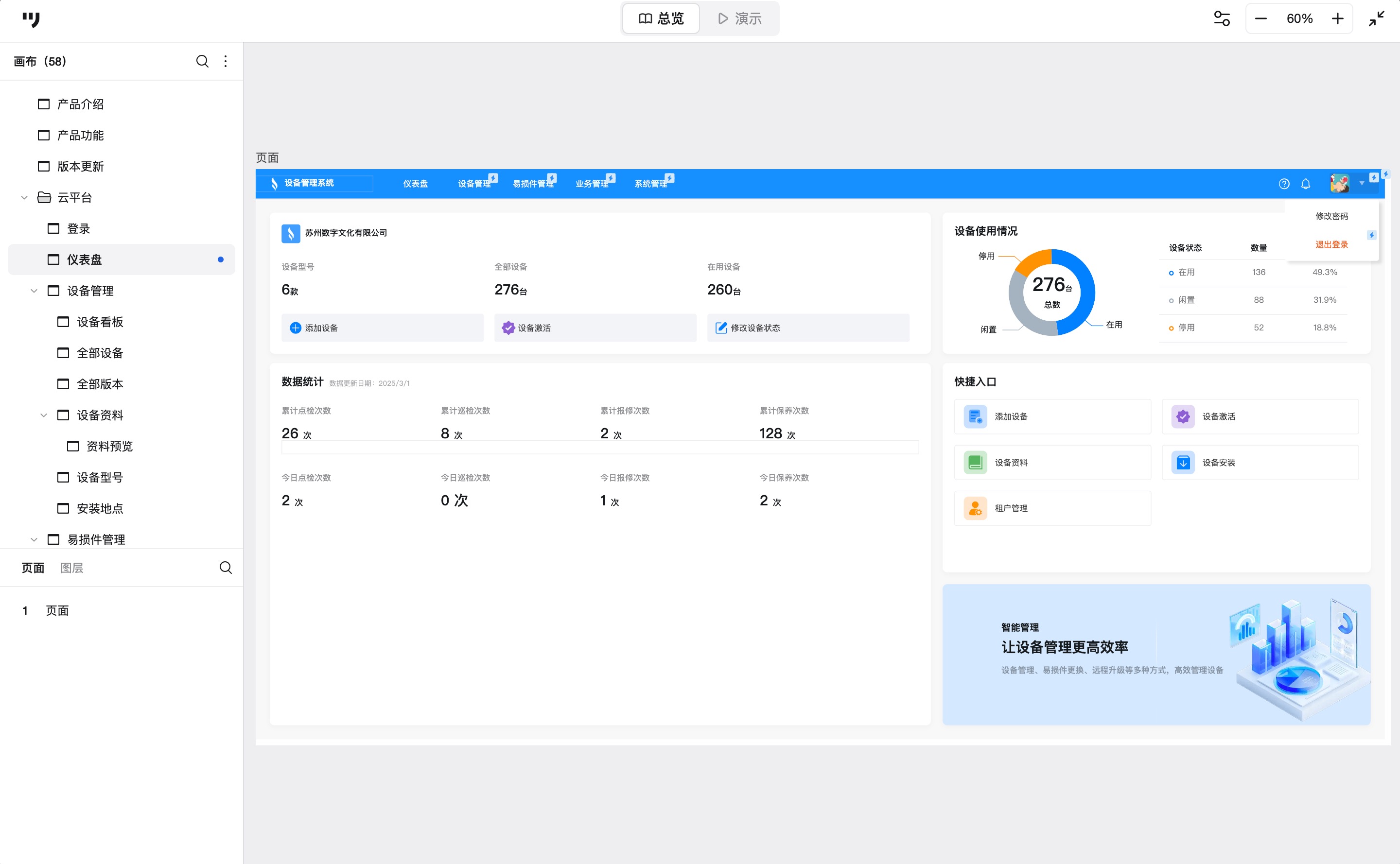Search pages using bottom panel magnifier
The image size is (1400, 864).
point(226,568)
